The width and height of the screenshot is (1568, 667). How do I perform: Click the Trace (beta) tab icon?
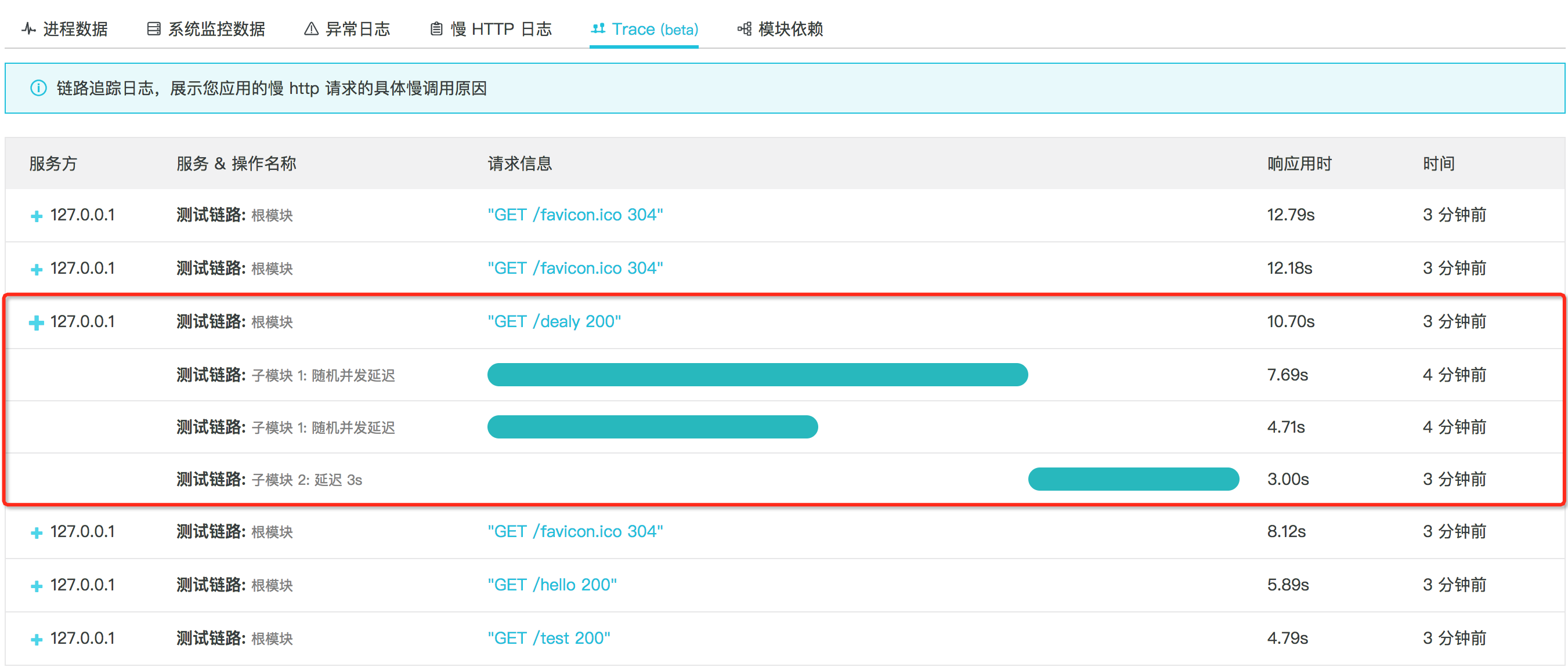pos(598,28)
